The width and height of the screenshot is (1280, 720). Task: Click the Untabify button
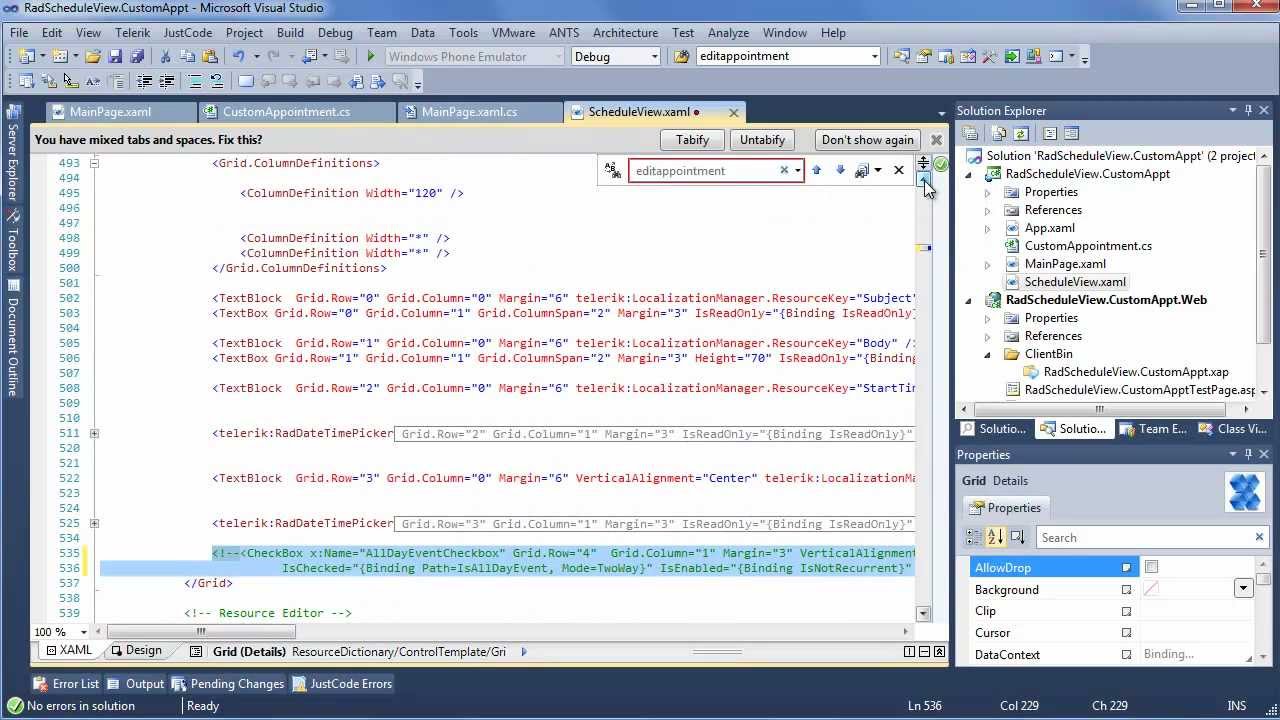click(762, 140)
